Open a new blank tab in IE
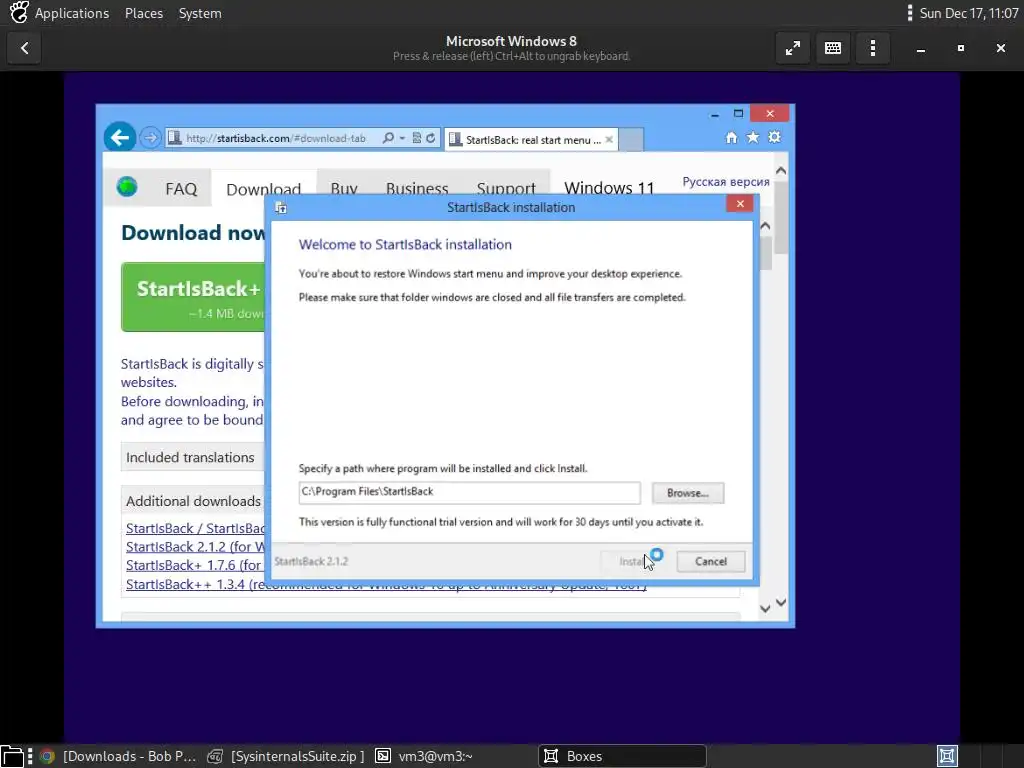Image resolution: width=1024 pixels, height=768 pixels. click(631, 139)
